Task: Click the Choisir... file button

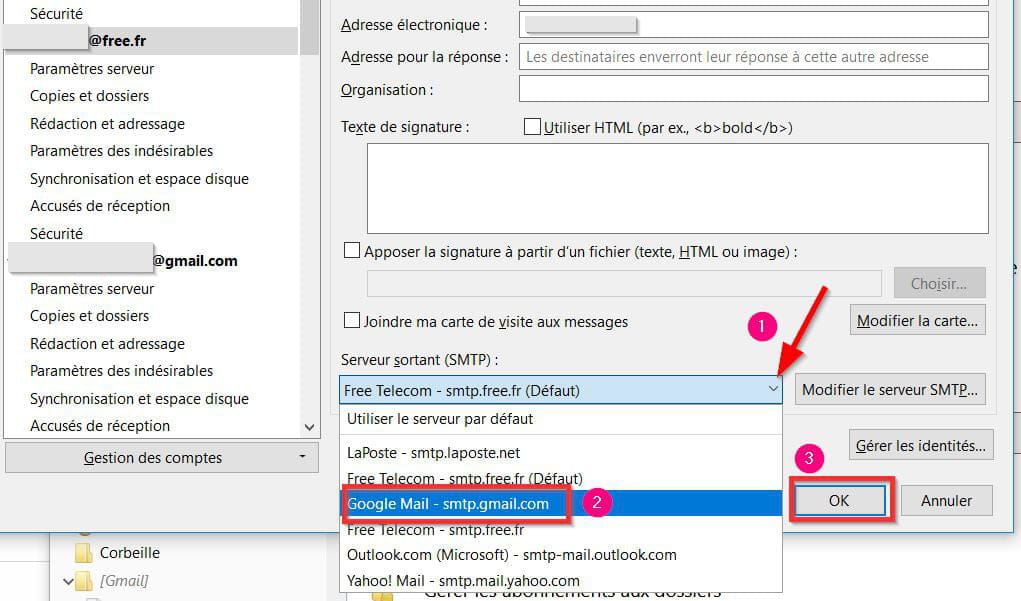Action: (939, 283)
